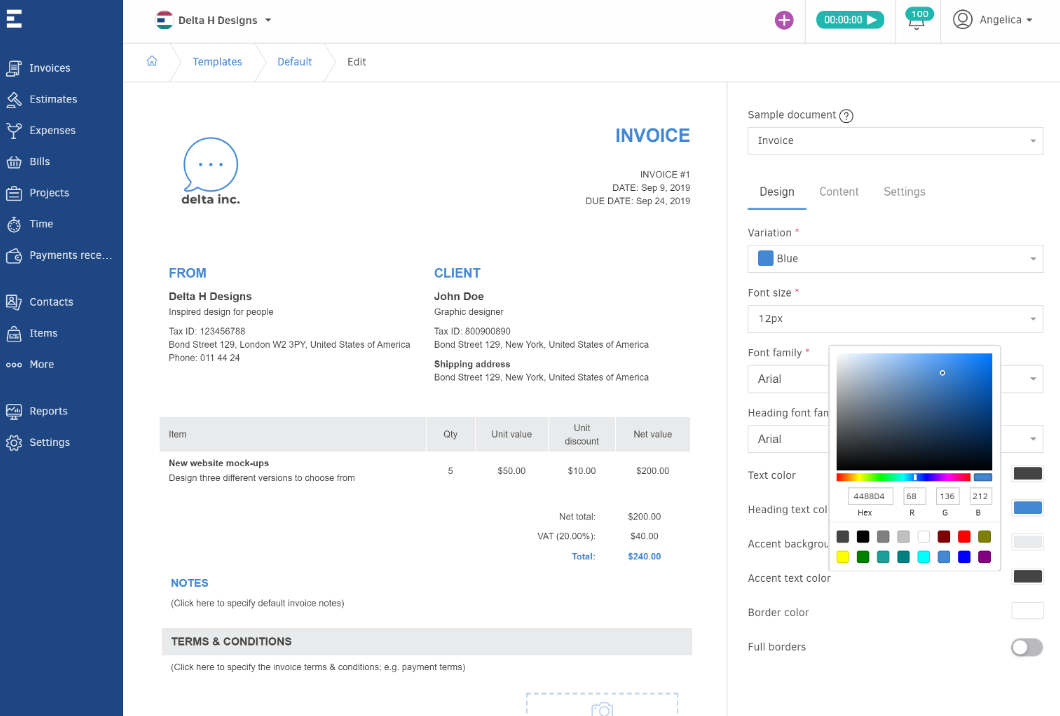Click the G value field showing 136
1060x716 pixels.
coord(947,496)
